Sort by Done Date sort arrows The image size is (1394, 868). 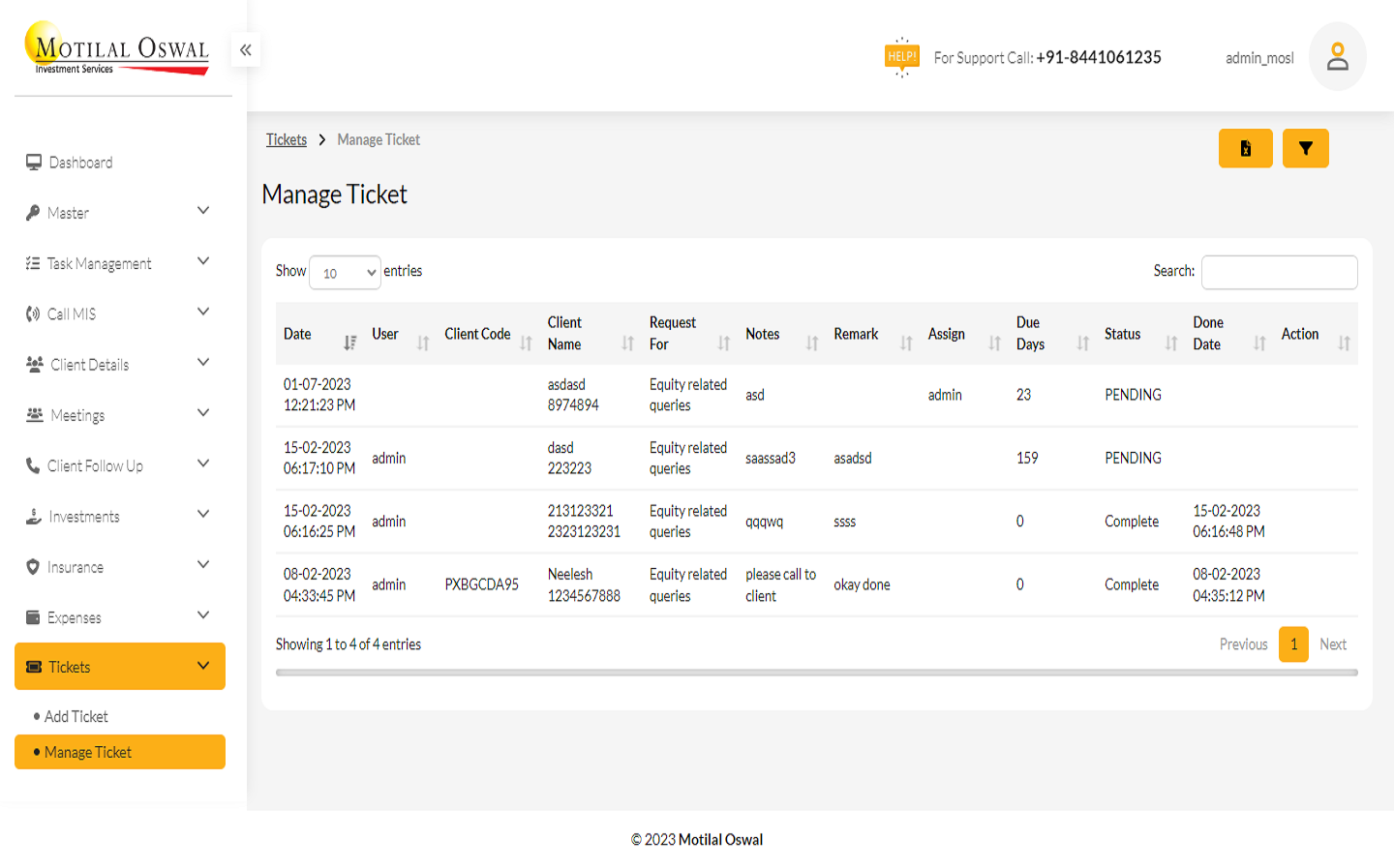[1259, 343]
